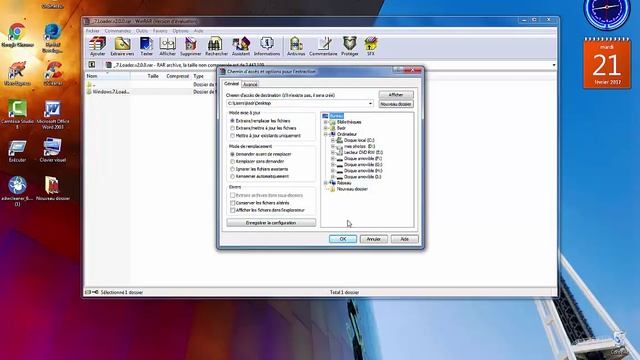Select the Nouveau dossier icon on the desktop
Screen dimensions: 640x360
pos(53,189)
